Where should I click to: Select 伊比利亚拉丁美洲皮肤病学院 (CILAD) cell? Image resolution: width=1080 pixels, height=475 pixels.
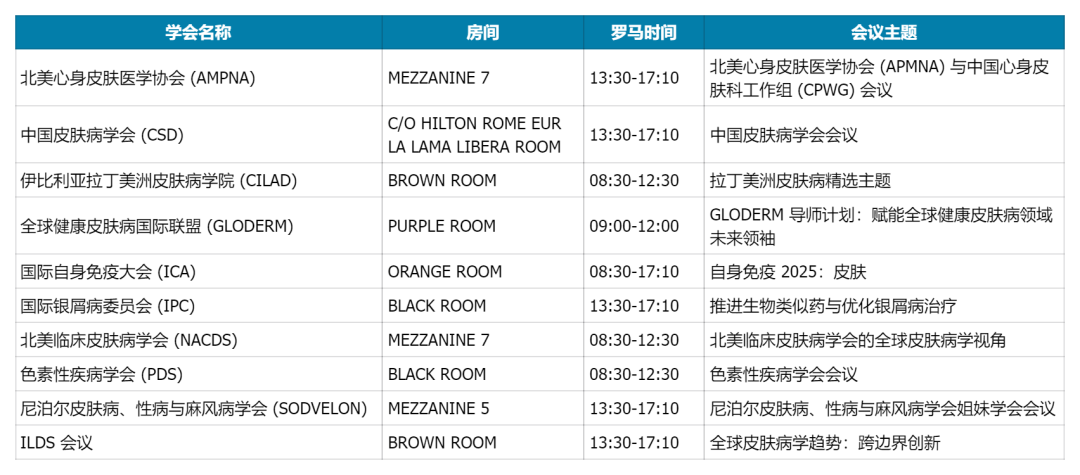(198, 180)
